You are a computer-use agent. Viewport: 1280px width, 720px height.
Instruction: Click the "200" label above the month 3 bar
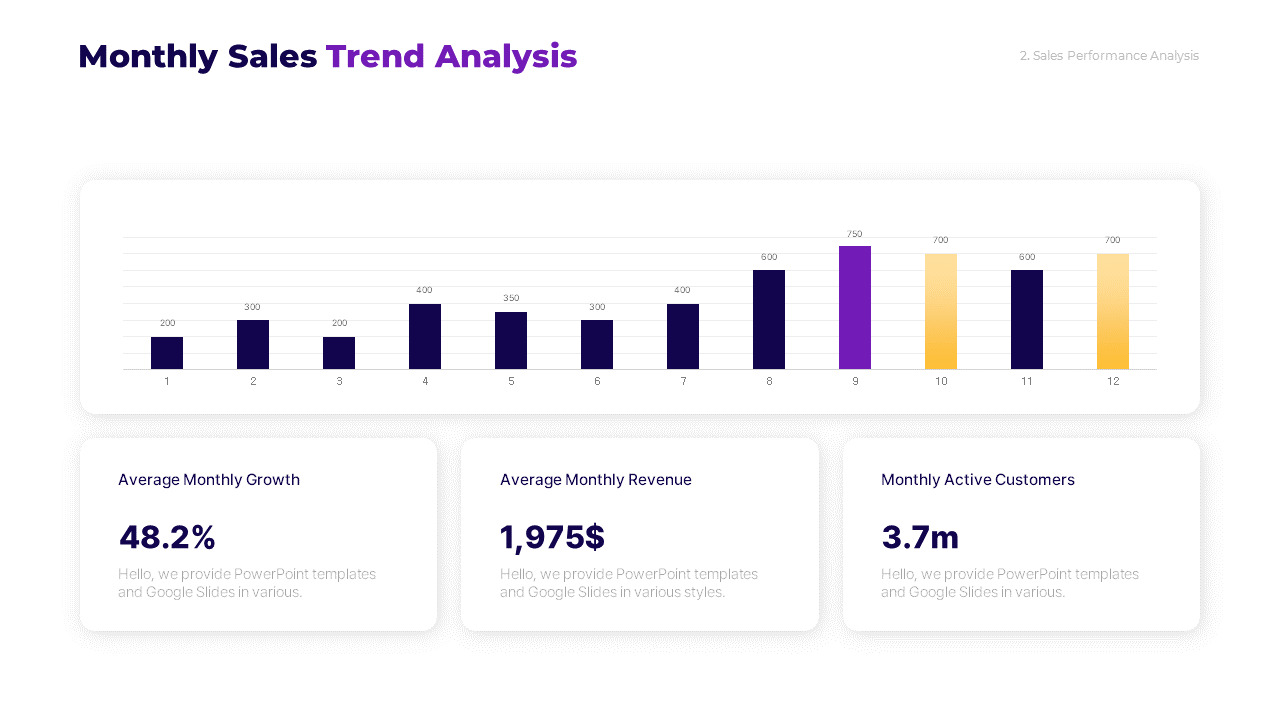click(339, 323)
